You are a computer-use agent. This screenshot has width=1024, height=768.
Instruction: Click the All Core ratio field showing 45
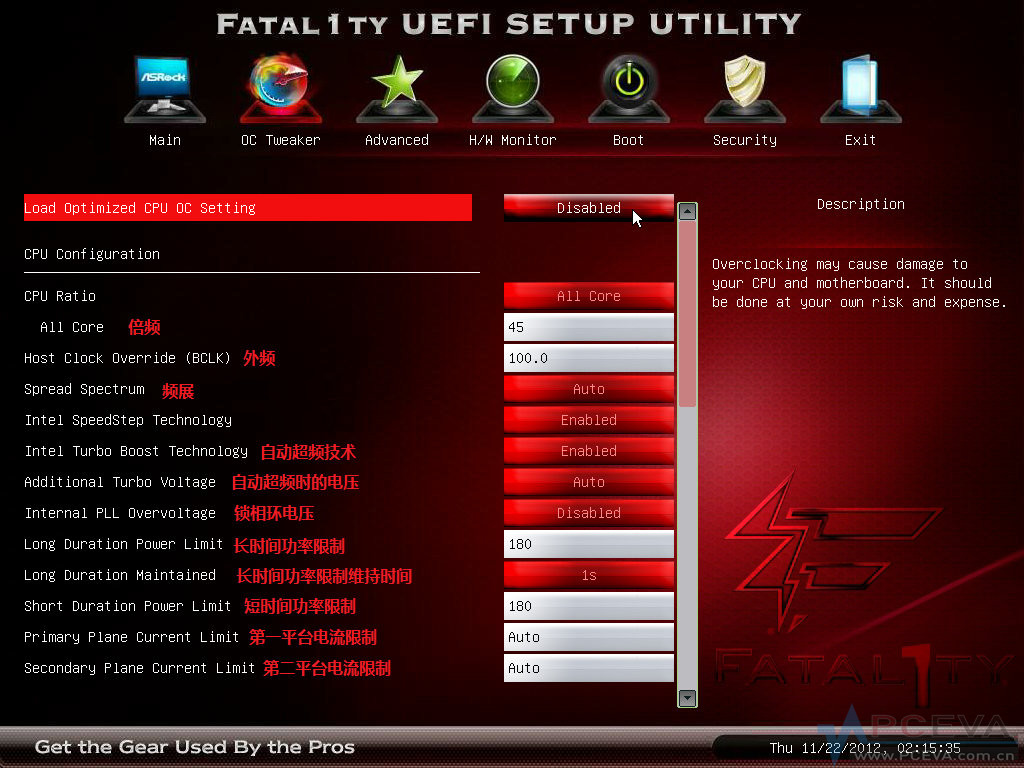tap(588, 327)
